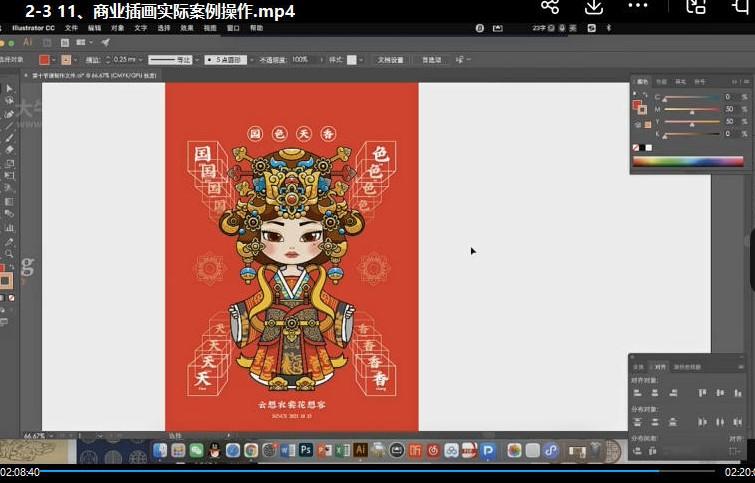Screen dimensions: 755x483
Task: Click the opacity 100% input field
Action: coord(300,60)
